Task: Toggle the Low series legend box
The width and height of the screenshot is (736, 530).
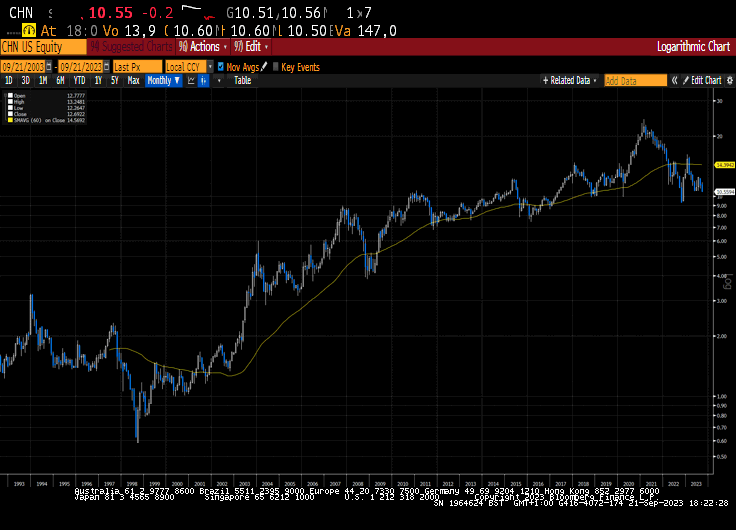Action: [10, 108]
